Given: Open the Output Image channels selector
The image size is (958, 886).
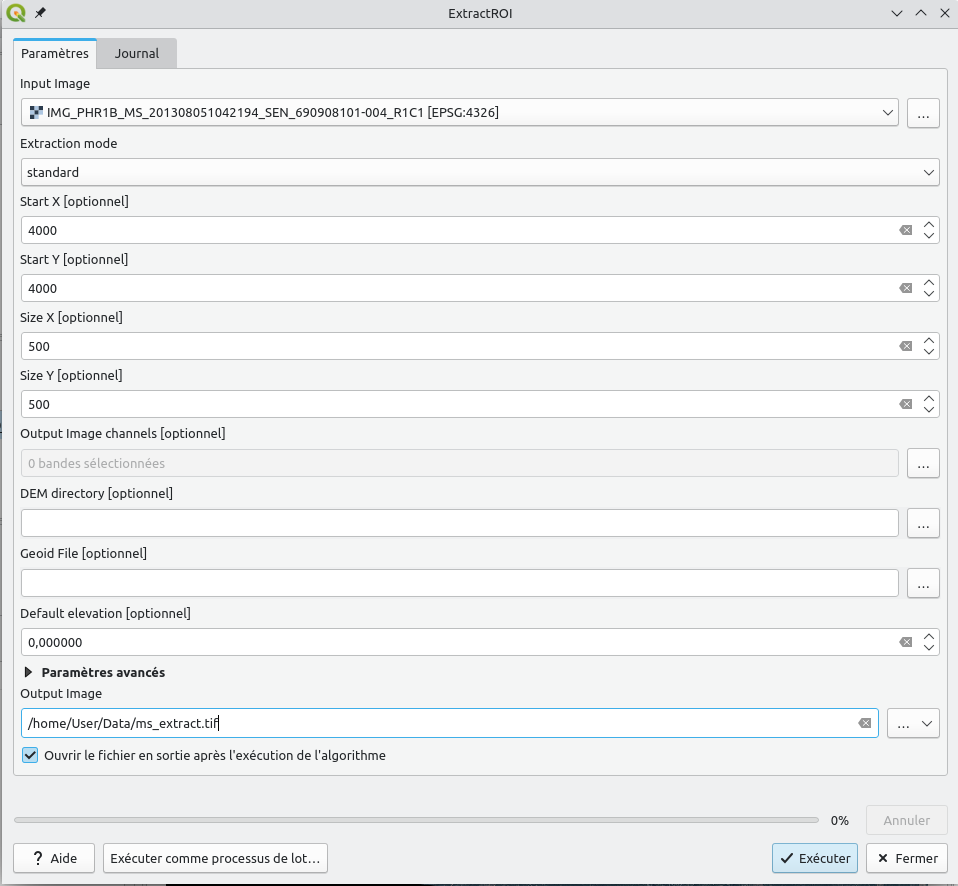Looking at the screenshot, I should (x=922, y=463).
